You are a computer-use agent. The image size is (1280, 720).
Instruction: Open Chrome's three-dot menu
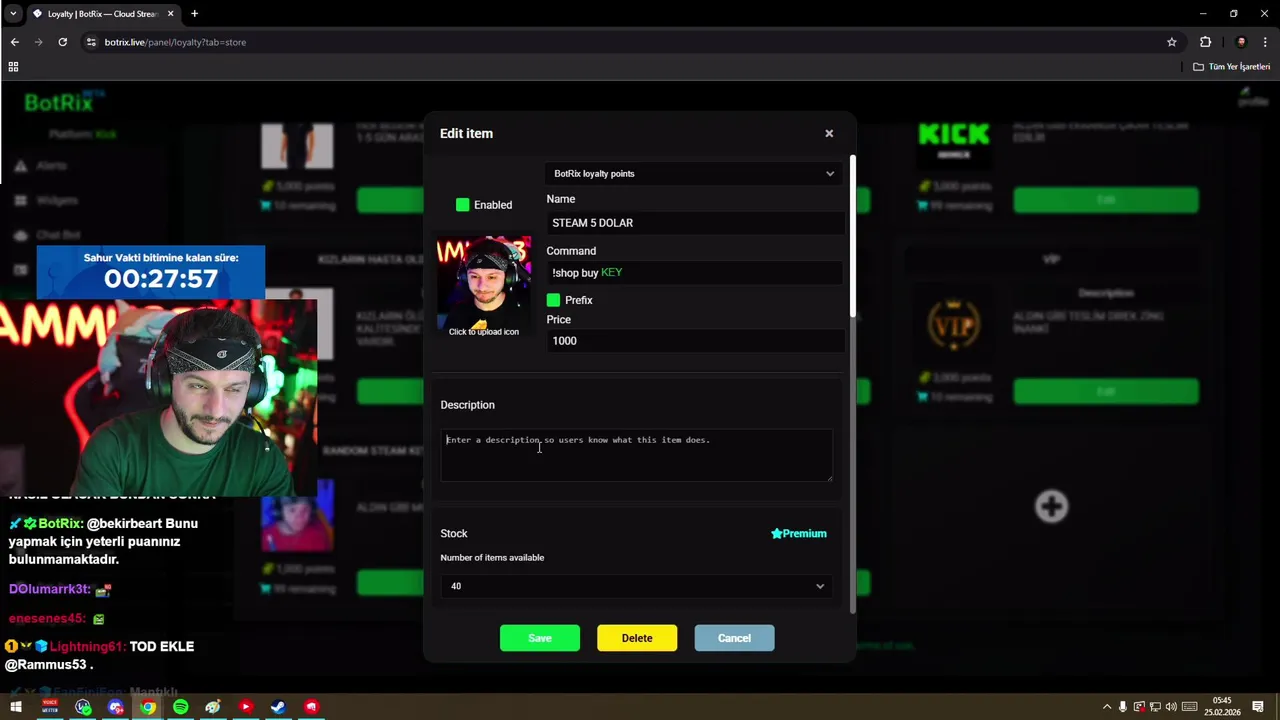click(x=1266, y=42)
